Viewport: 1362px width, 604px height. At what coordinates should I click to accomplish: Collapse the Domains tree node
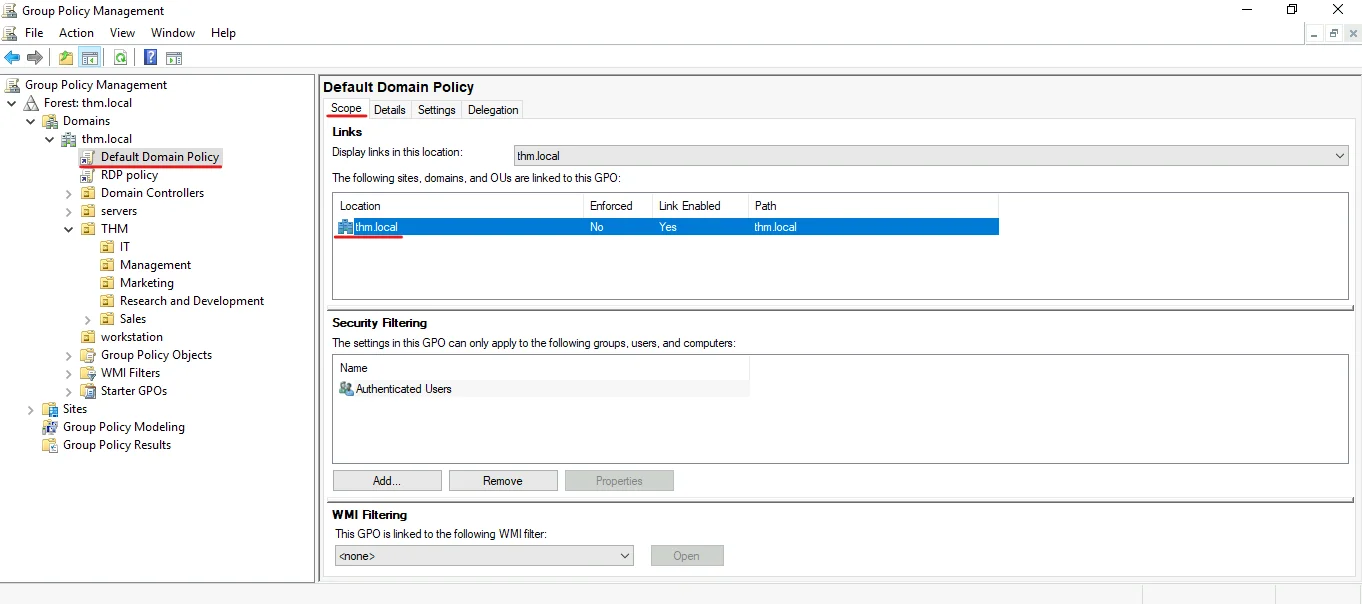tap(30, 121)
